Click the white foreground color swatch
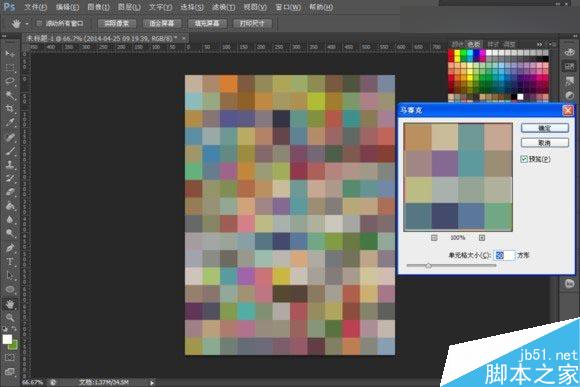Screen dimensions: 580x387 pyautogui.click(x=7, y=339)
